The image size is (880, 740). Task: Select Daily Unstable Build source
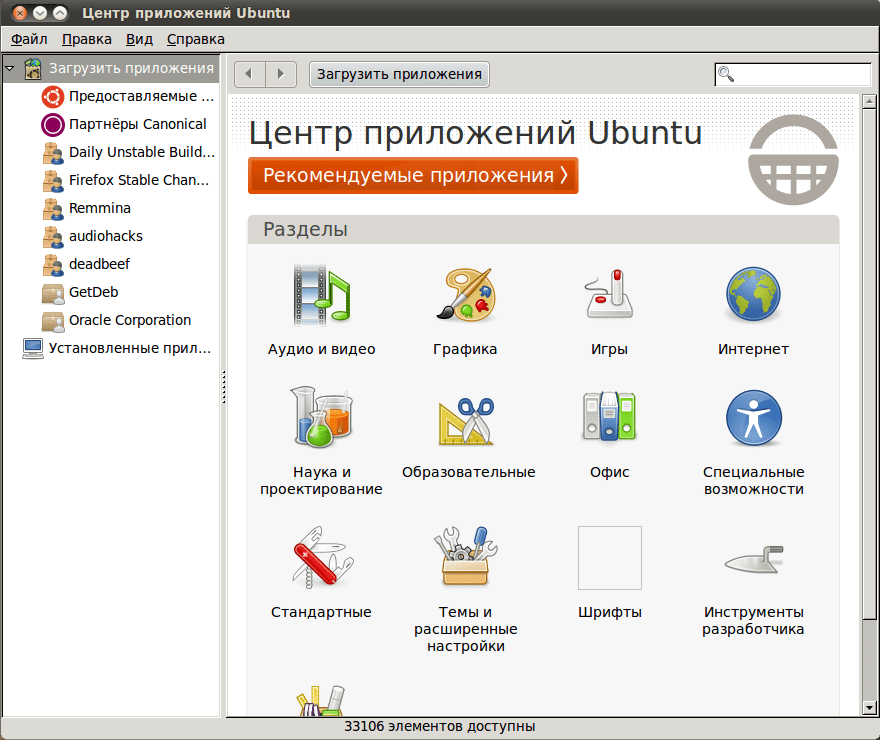111,153
